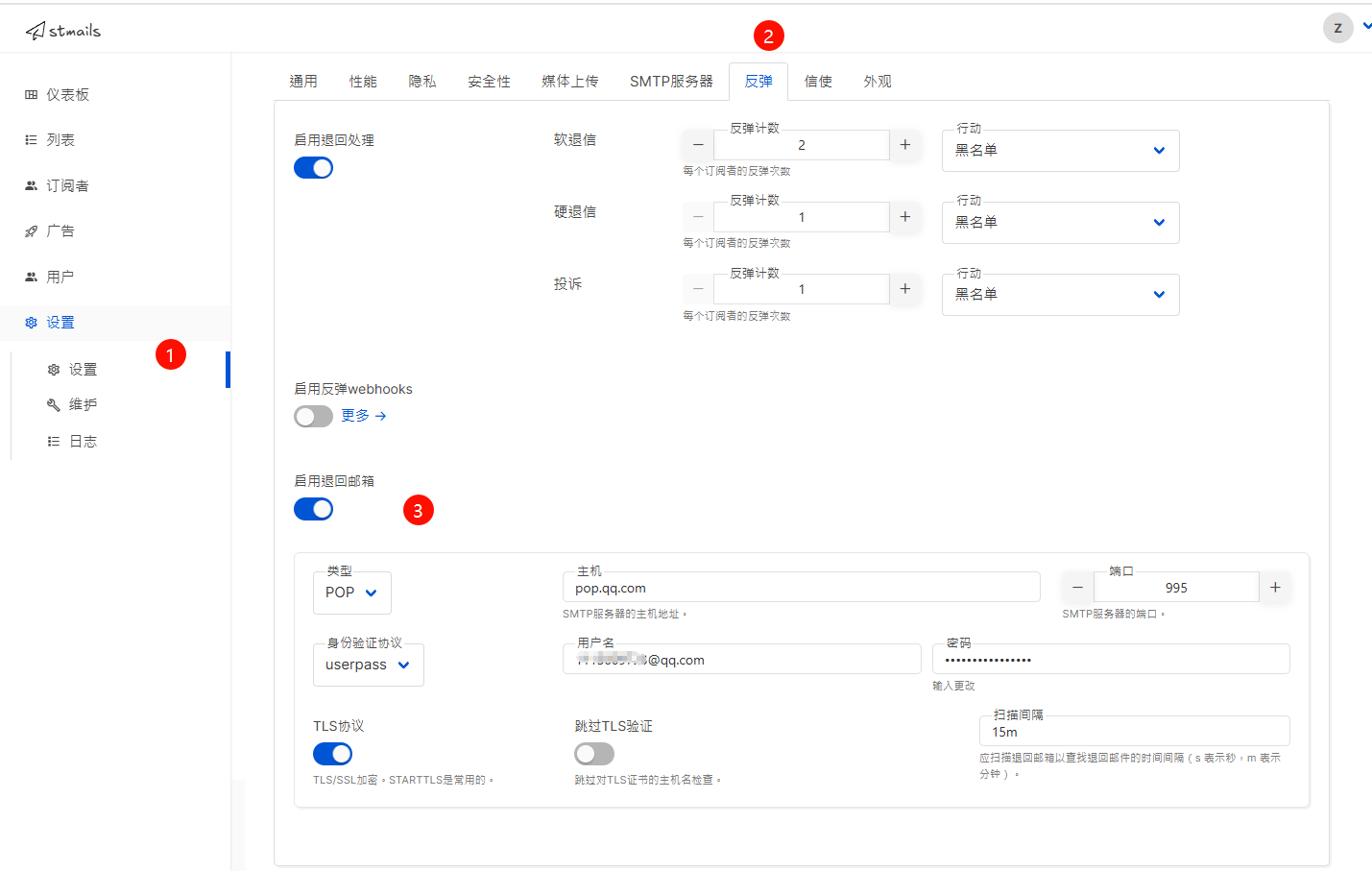This screenshot has width=1372, height=871.
Task: Open the 软退信 行动 黑名单 dropdown
Action: pyautogui.click(x=1059, y=151)
